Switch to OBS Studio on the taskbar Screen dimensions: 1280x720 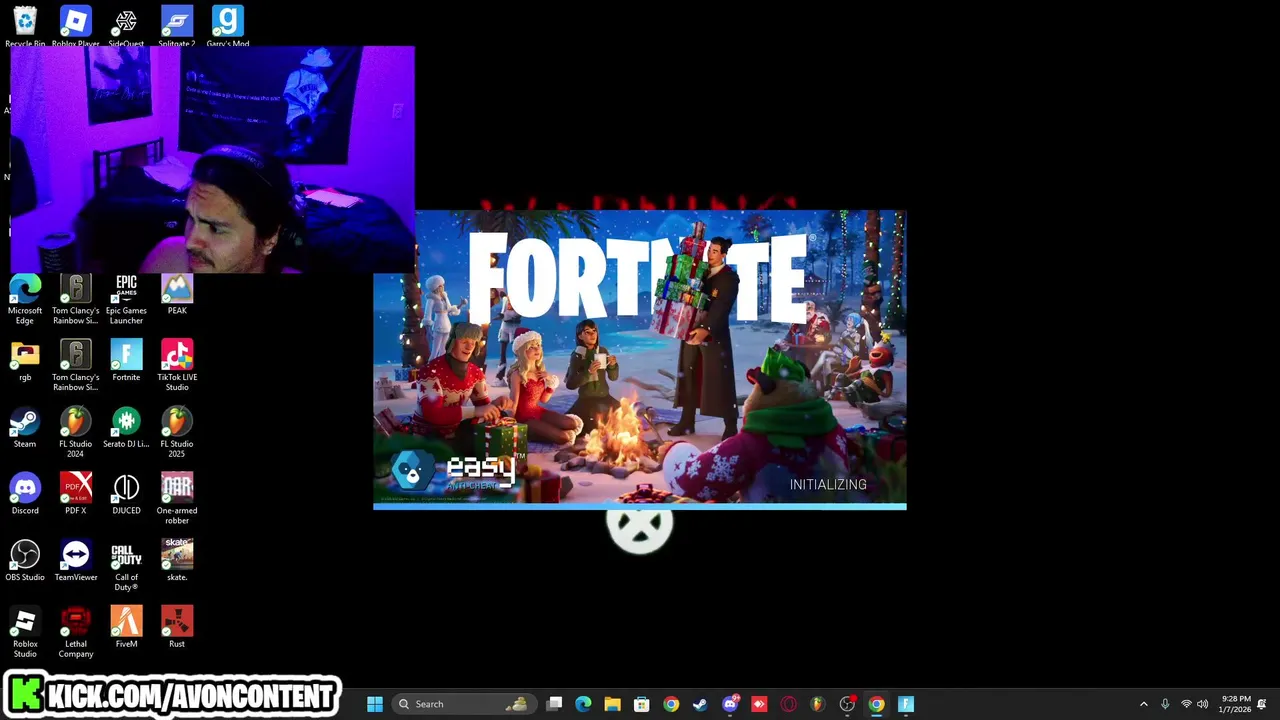pyautogui.click(x=847, y=704)
